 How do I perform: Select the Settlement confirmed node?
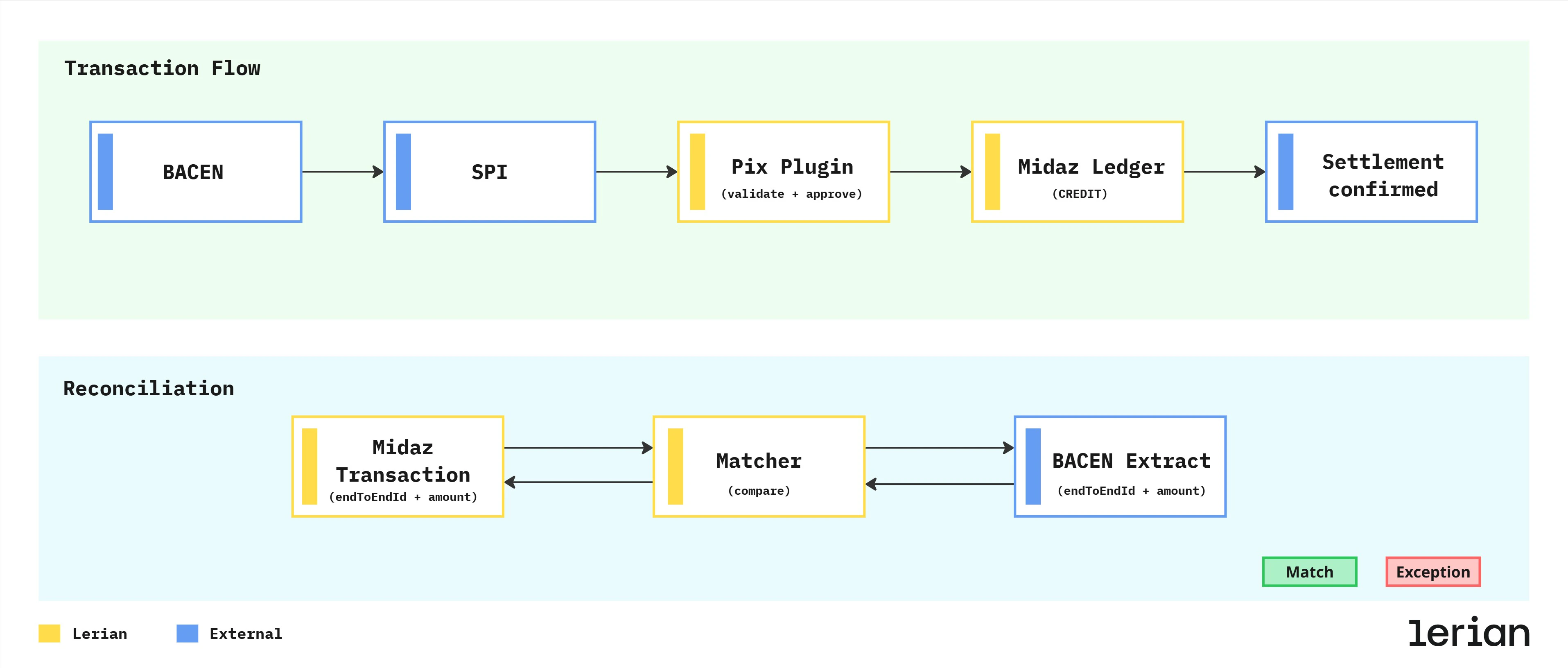[1371, 172]
